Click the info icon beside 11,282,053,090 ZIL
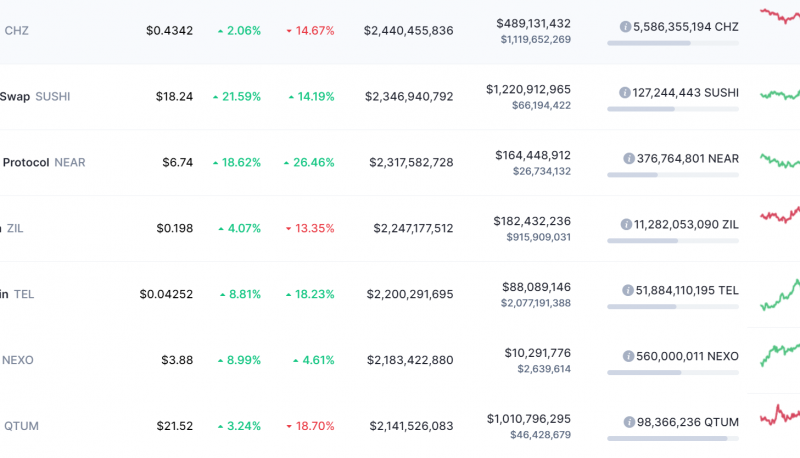The height and width of the screenshot is (458, 800). pos(626,224)
